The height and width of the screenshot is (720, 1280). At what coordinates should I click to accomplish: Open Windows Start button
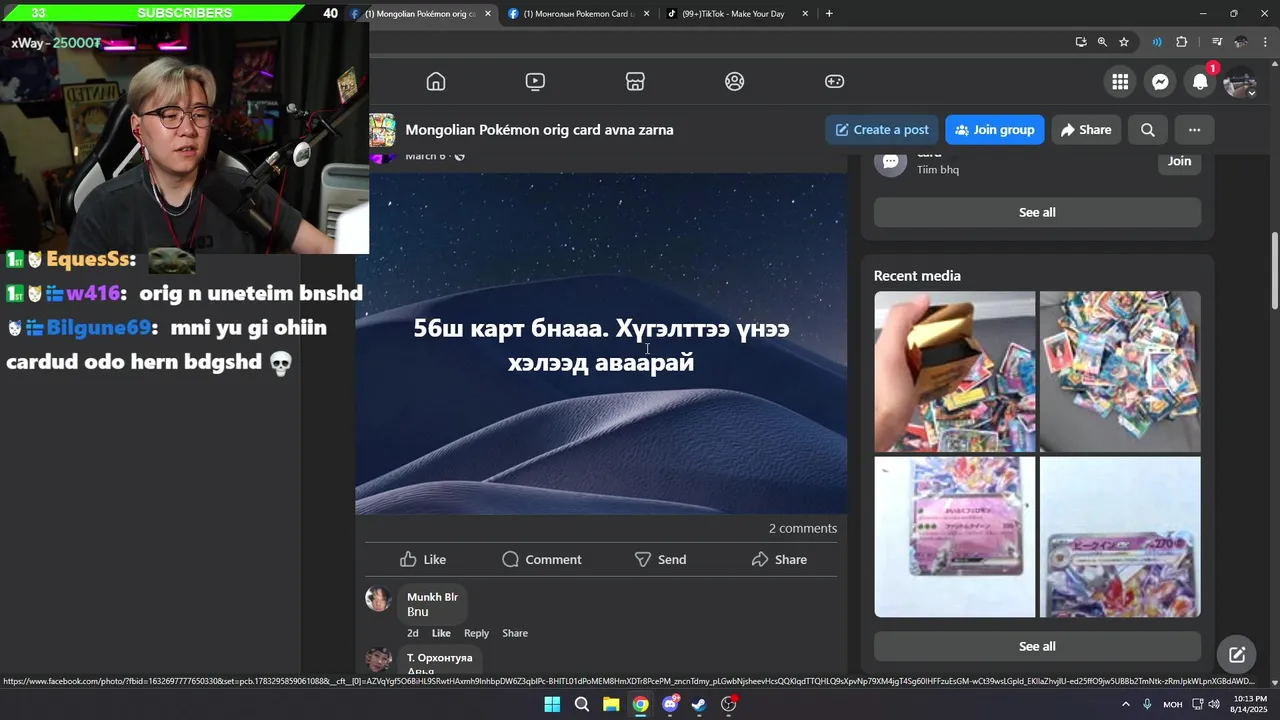tap(552, 705)
